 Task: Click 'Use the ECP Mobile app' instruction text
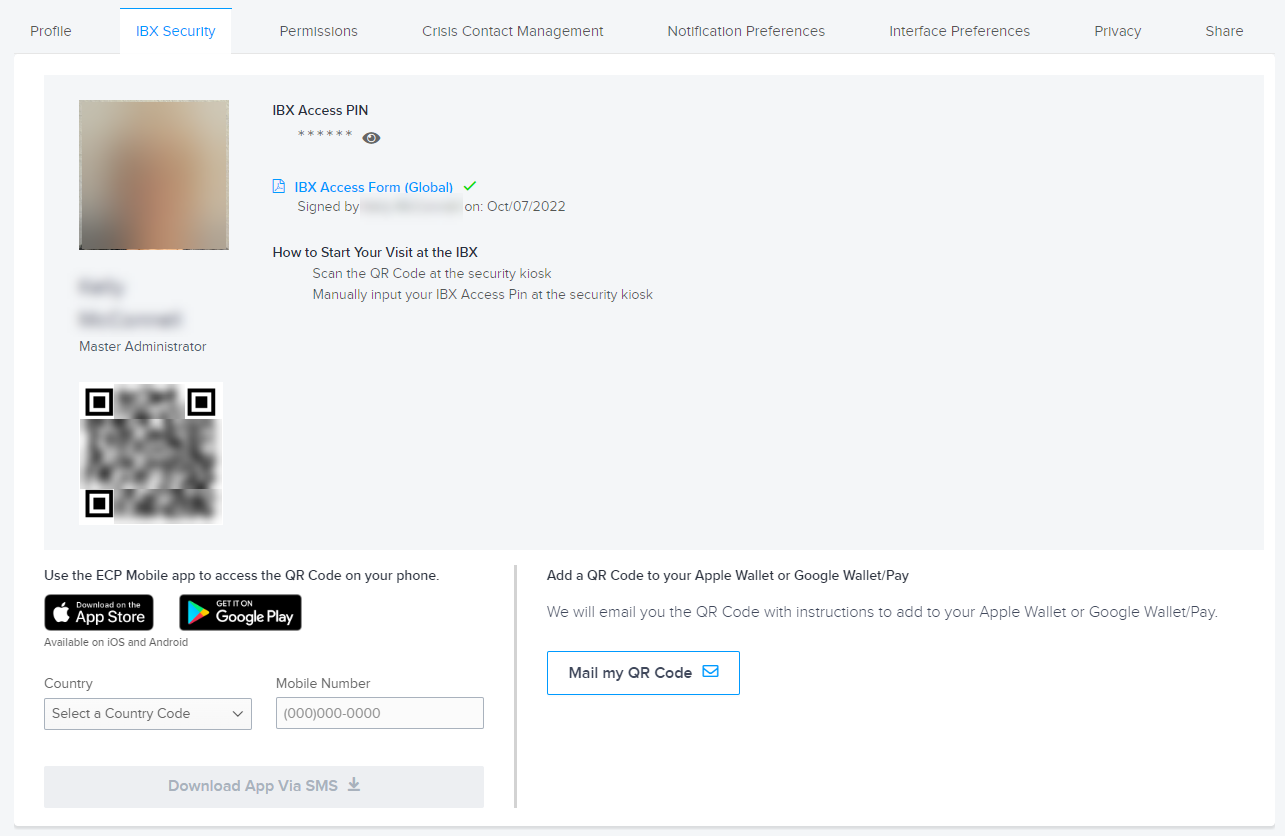[242, 575]
